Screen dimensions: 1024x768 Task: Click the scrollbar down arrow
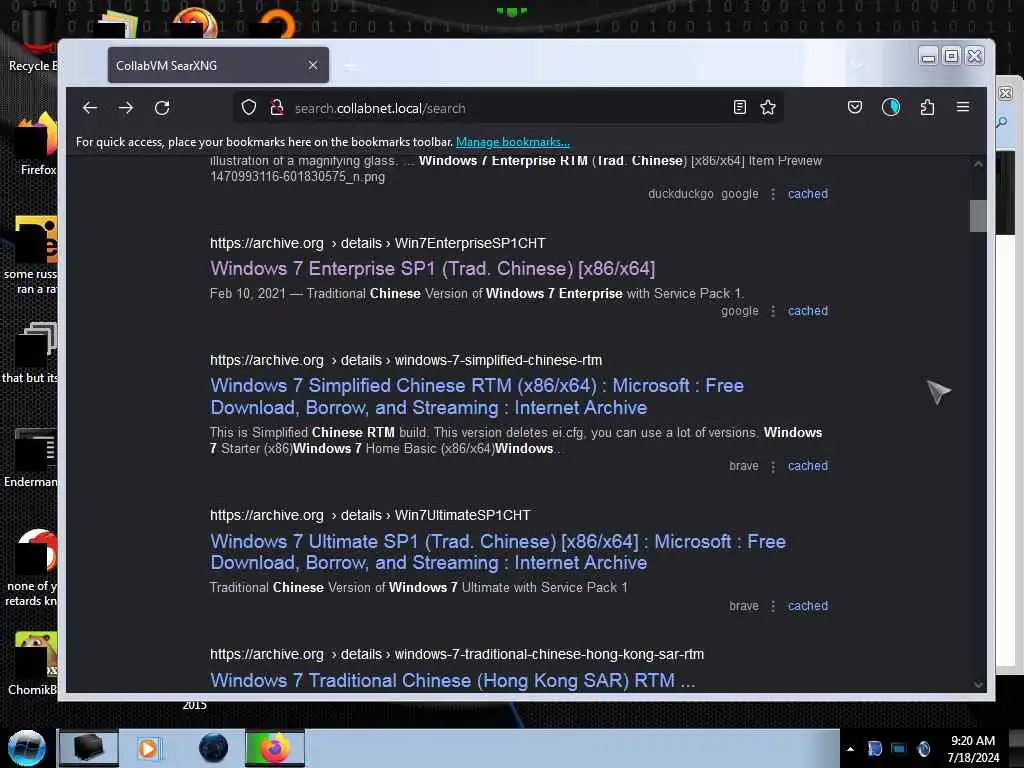pyautogui.click(x=978, y=684)
